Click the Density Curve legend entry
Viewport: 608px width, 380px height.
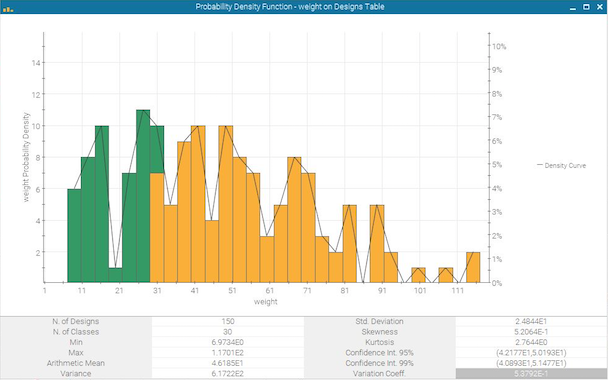561,166
